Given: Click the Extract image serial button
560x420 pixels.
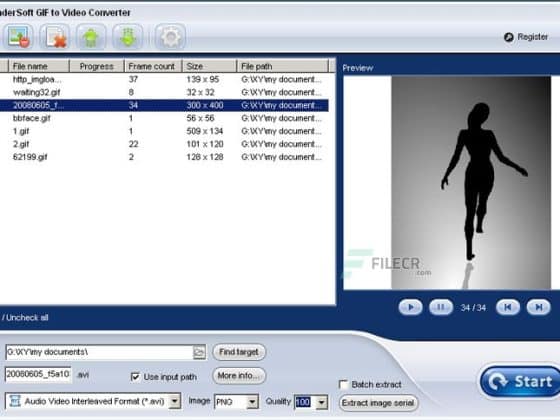Looking at the screenshot, I should (378, 403).
